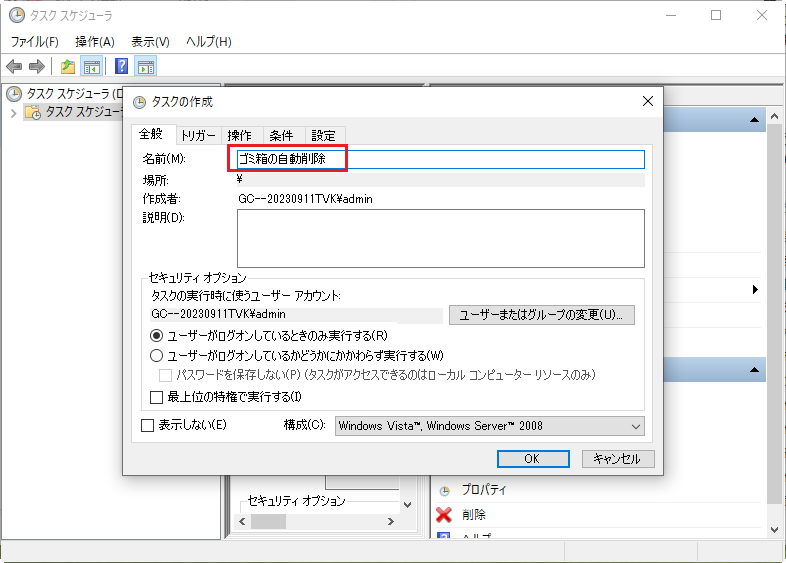Click 削除 in the actions pane
786x563 pixels.
point(474,514)
